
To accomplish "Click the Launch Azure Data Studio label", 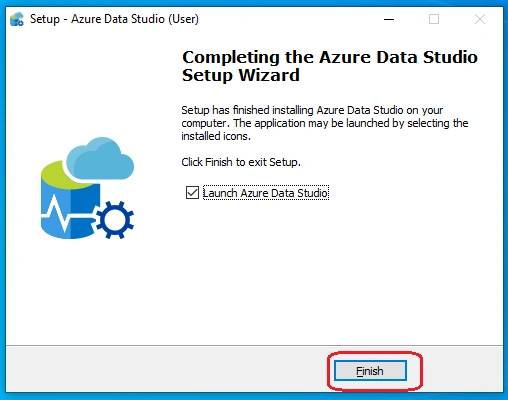I will pyautogui.click(x=266, y=193).
